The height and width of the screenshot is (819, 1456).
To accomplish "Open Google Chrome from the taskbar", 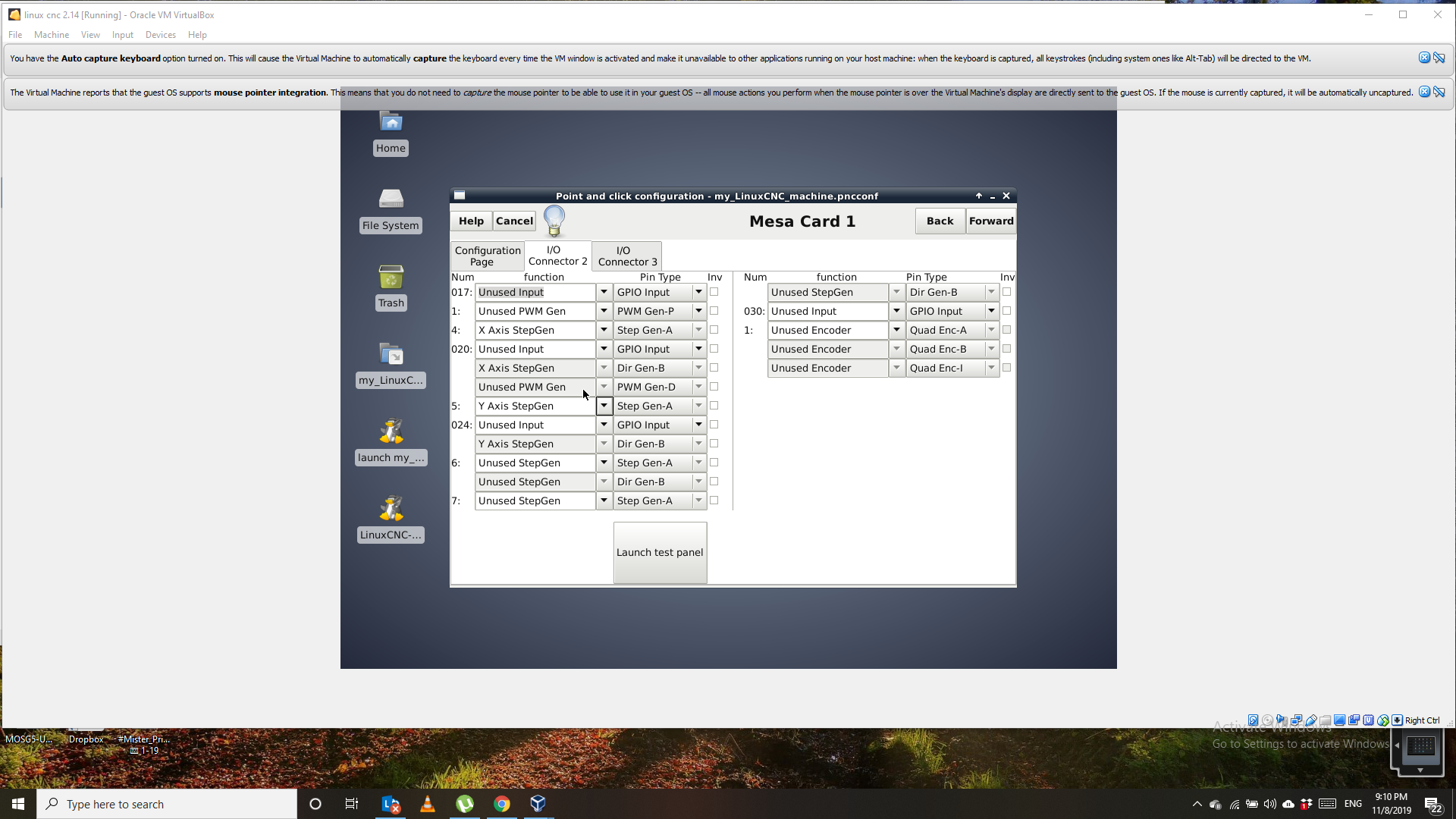I will [502, 804].
